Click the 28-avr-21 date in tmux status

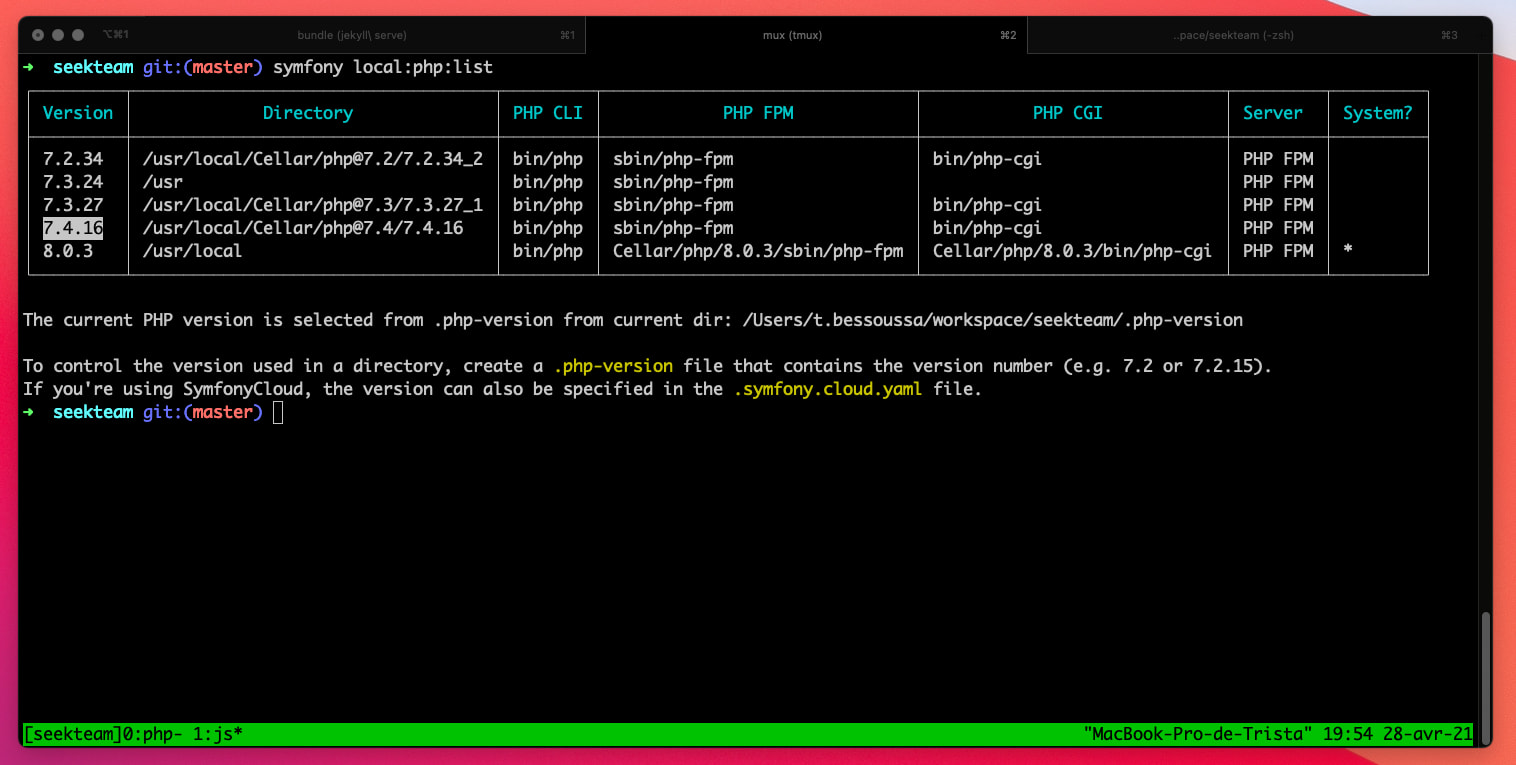click(x=1428, y=734)
